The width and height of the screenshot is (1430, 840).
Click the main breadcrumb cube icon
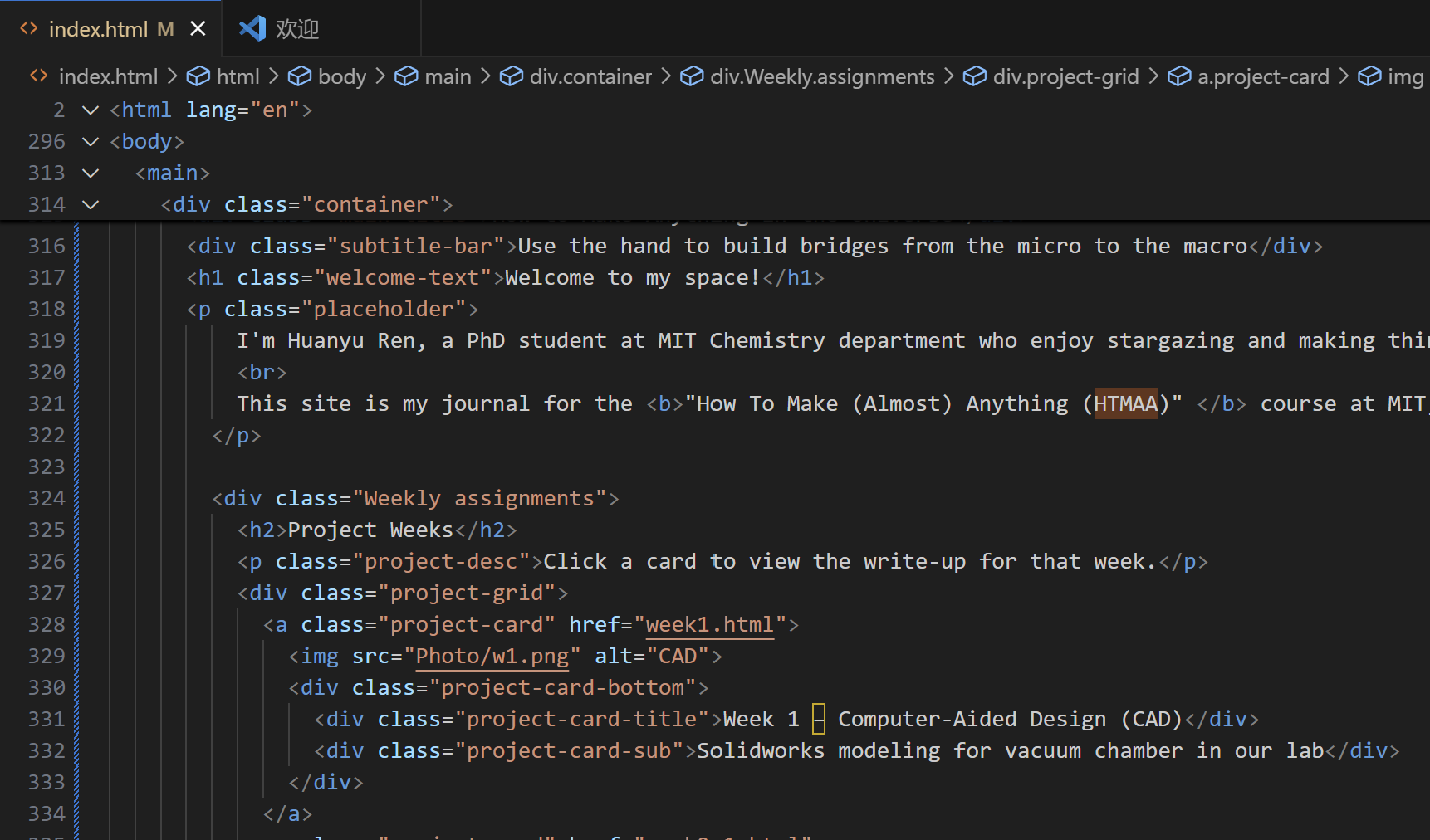click(406, 76)
